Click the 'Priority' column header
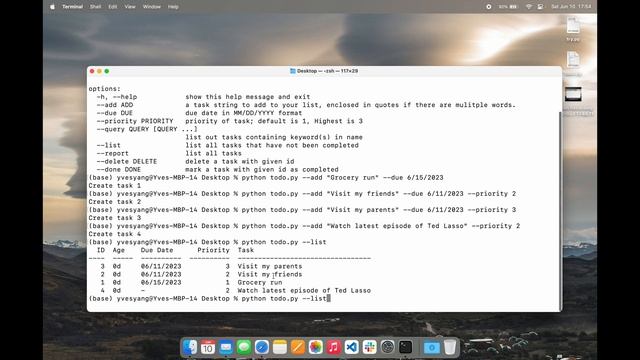This screenshot has height=360, width=640. tap(213, 250)
